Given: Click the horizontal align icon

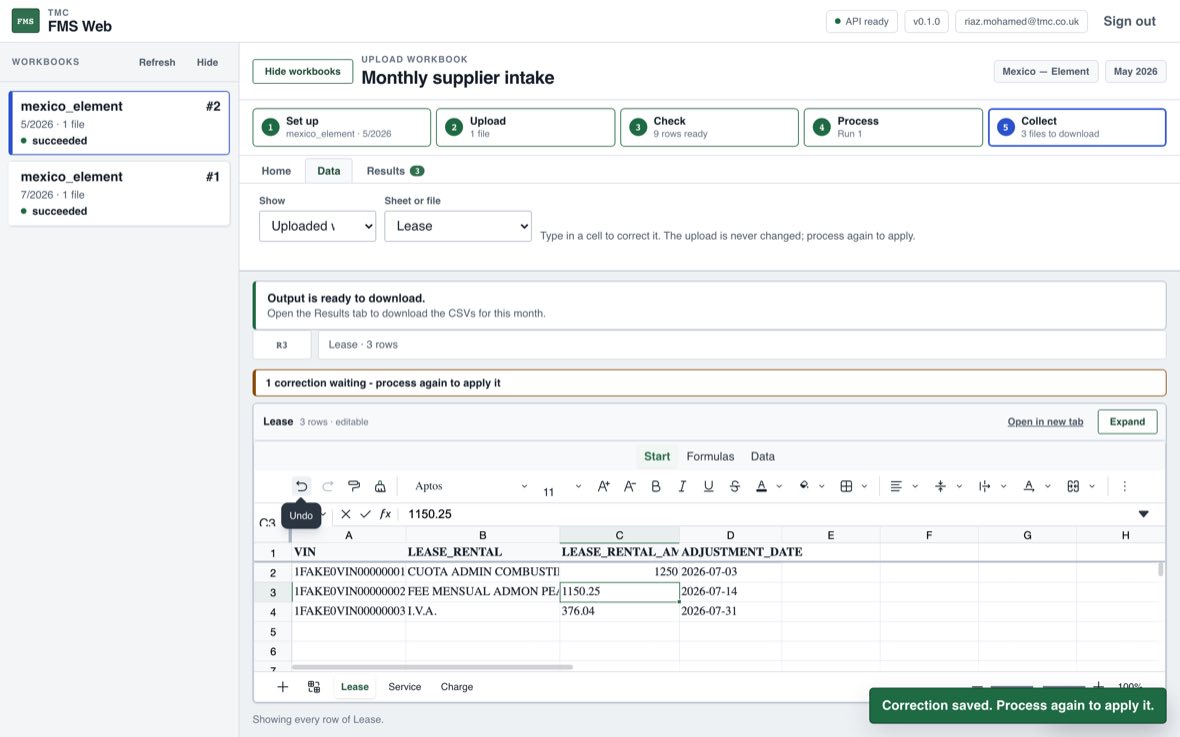Looking at the screenshot, I should point(896,486).
